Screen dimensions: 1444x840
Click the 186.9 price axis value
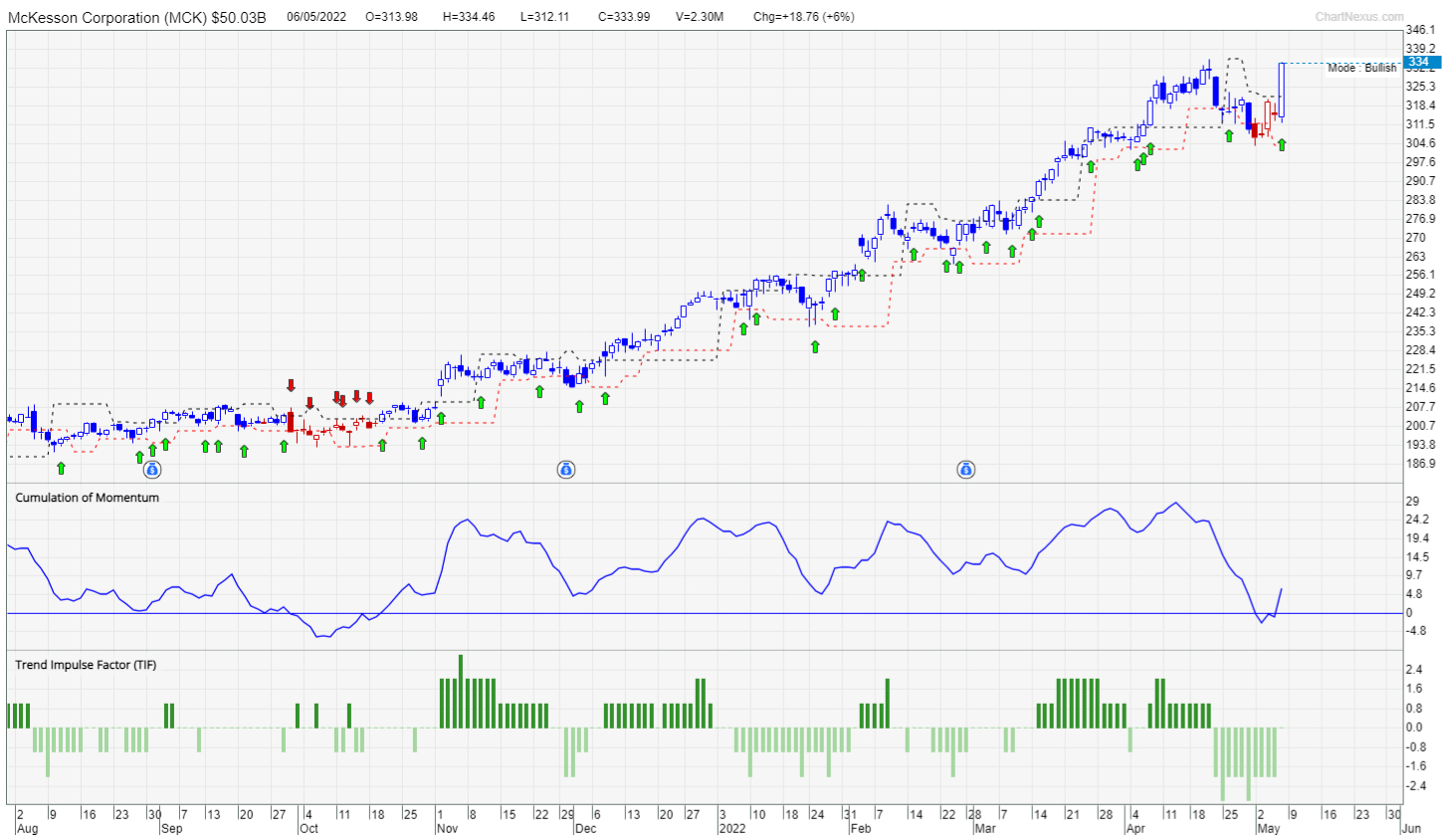click(1420, 464)
